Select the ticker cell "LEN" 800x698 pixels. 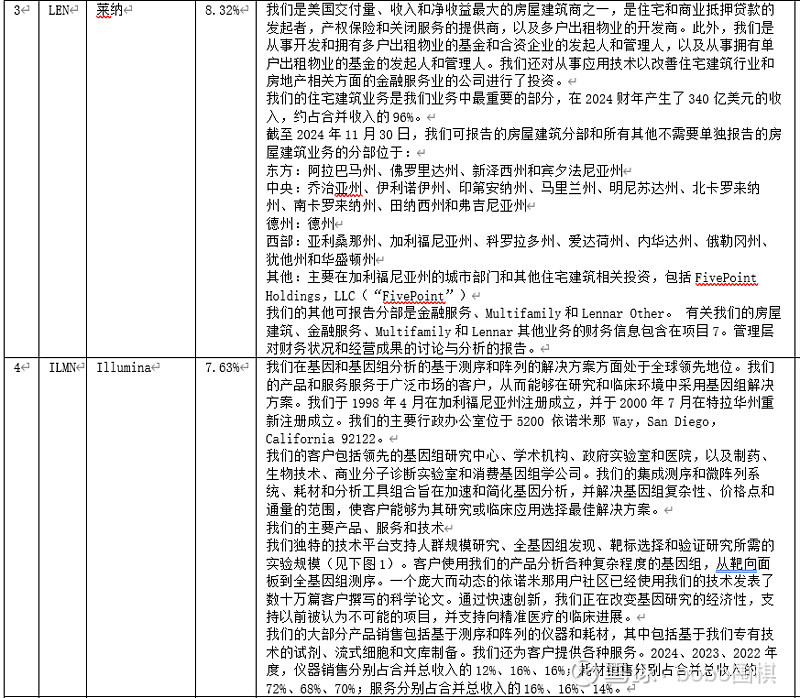[x=60, y=10]
